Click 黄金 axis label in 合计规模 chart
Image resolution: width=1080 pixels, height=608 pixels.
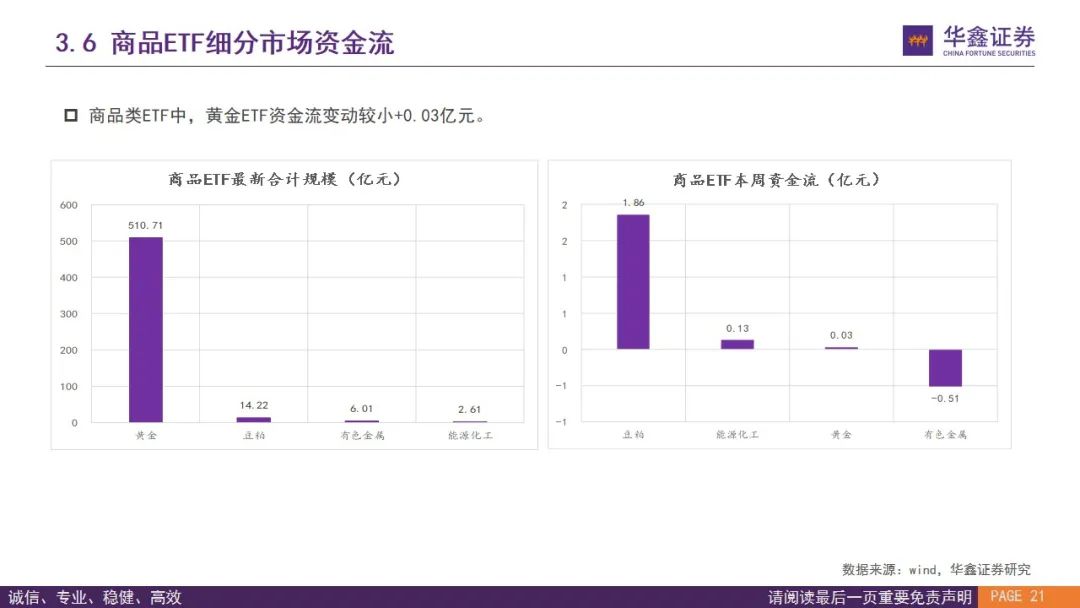coord(146,435)
